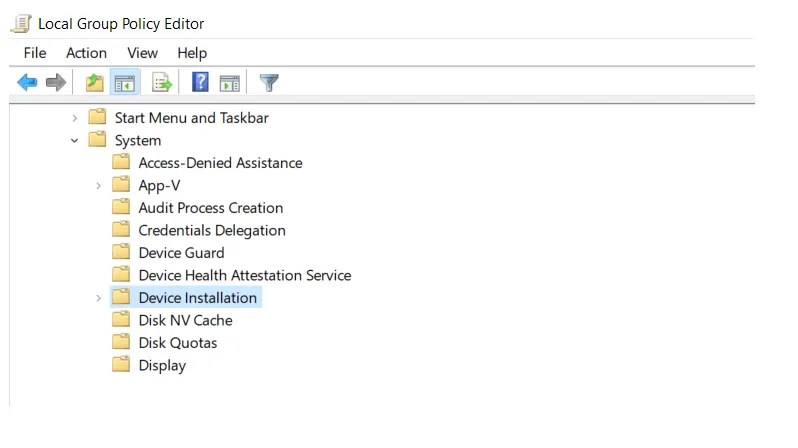This screenshot has width=798, height=448.
Task: Click the Filter funnel toolbar icon
Action: click(x=269, y=82)
